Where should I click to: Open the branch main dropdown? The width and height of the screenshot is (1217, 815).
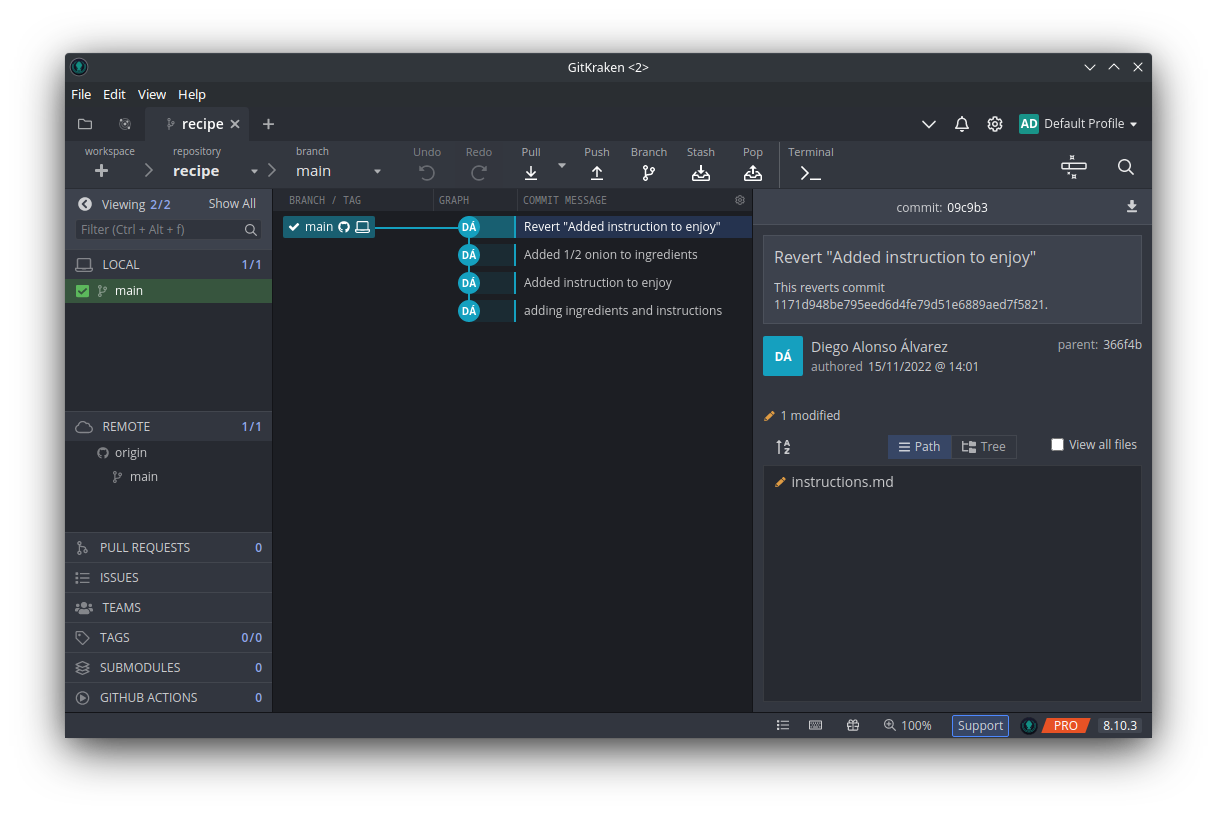(x=376, y=172)
